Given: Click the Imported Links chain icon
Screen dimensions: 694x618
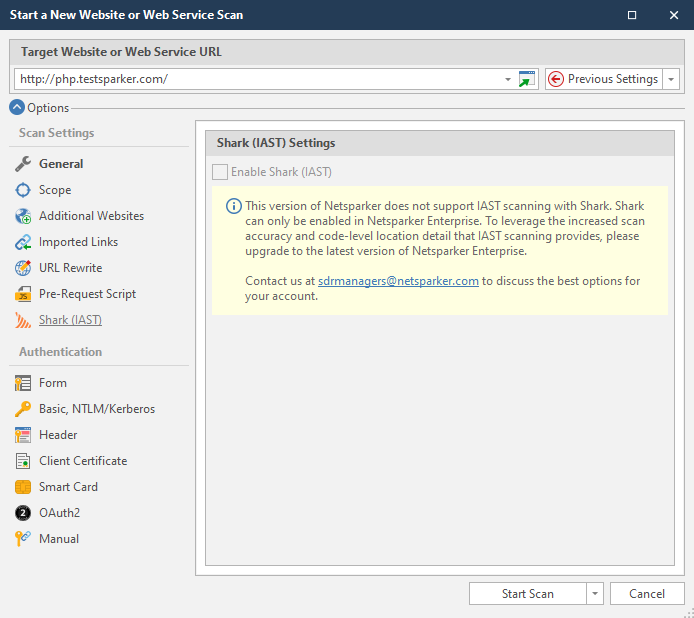Looking at the screenshot, I should pos(23,242).
